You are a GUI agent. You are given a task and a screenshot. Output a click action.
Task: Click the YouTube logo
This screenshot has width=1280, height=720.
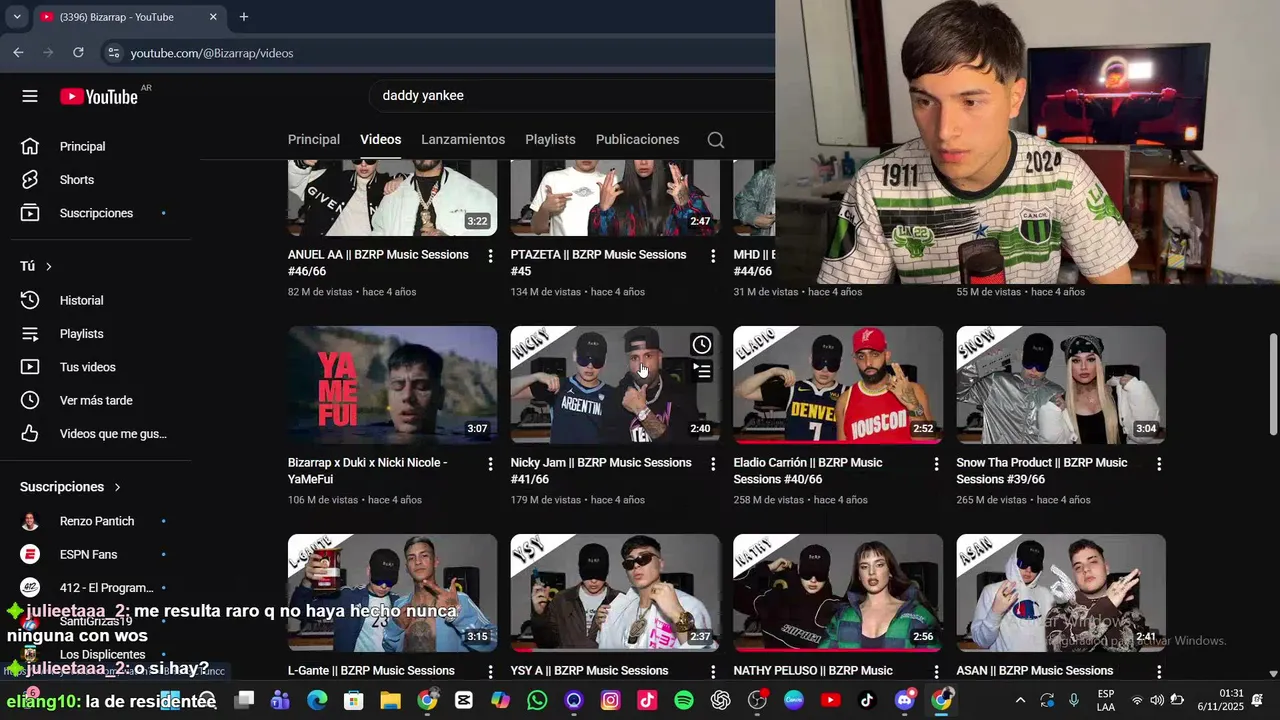99,96
